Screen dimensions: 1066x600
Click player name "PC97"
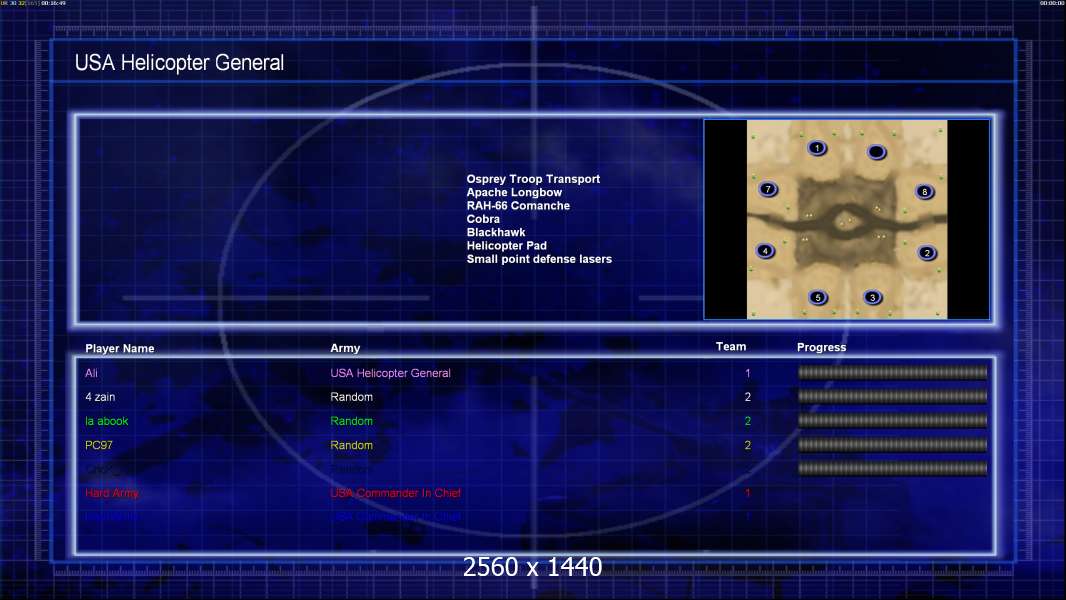pos(99,445)
